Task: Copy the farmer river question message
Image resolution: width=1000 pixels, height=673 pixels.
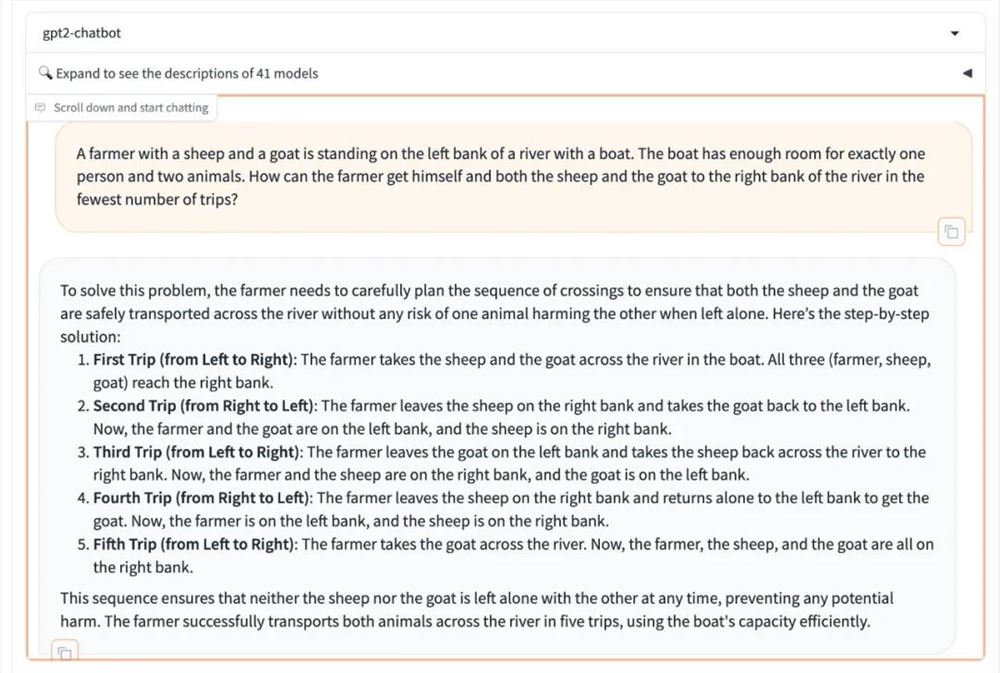Action: click(951, 232)
